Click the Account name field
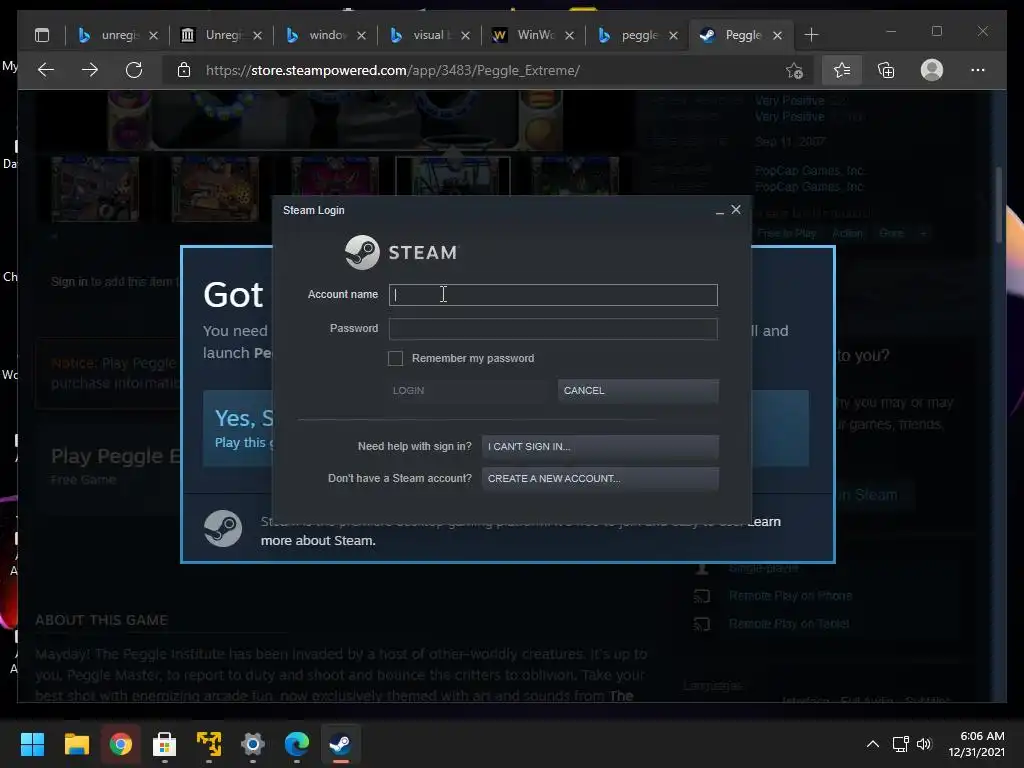The height and width of the screenshot is (768, 1024). tap(553, 295)
